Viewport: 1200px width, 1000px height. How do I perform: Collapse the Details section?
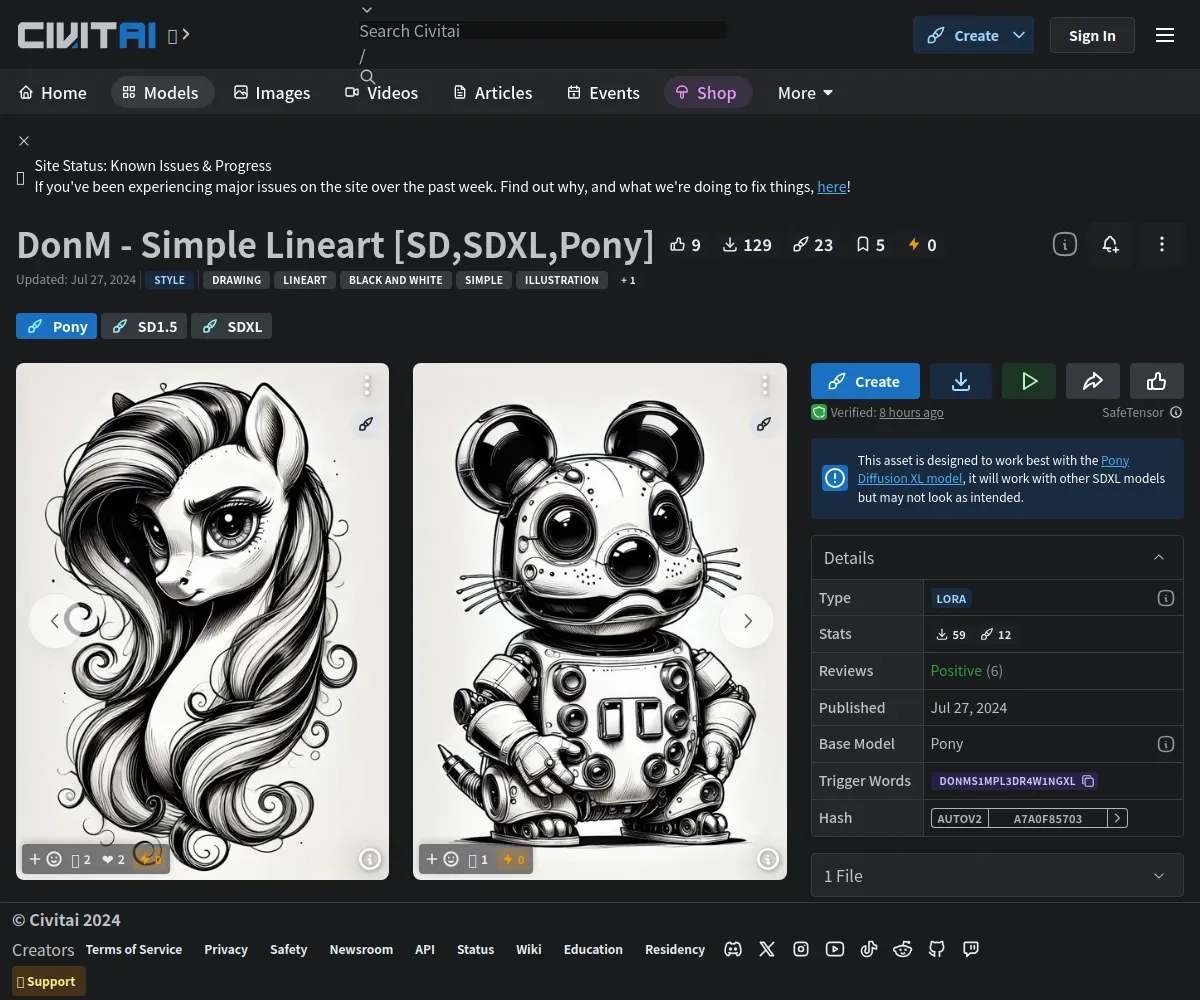coord(1159,558)
